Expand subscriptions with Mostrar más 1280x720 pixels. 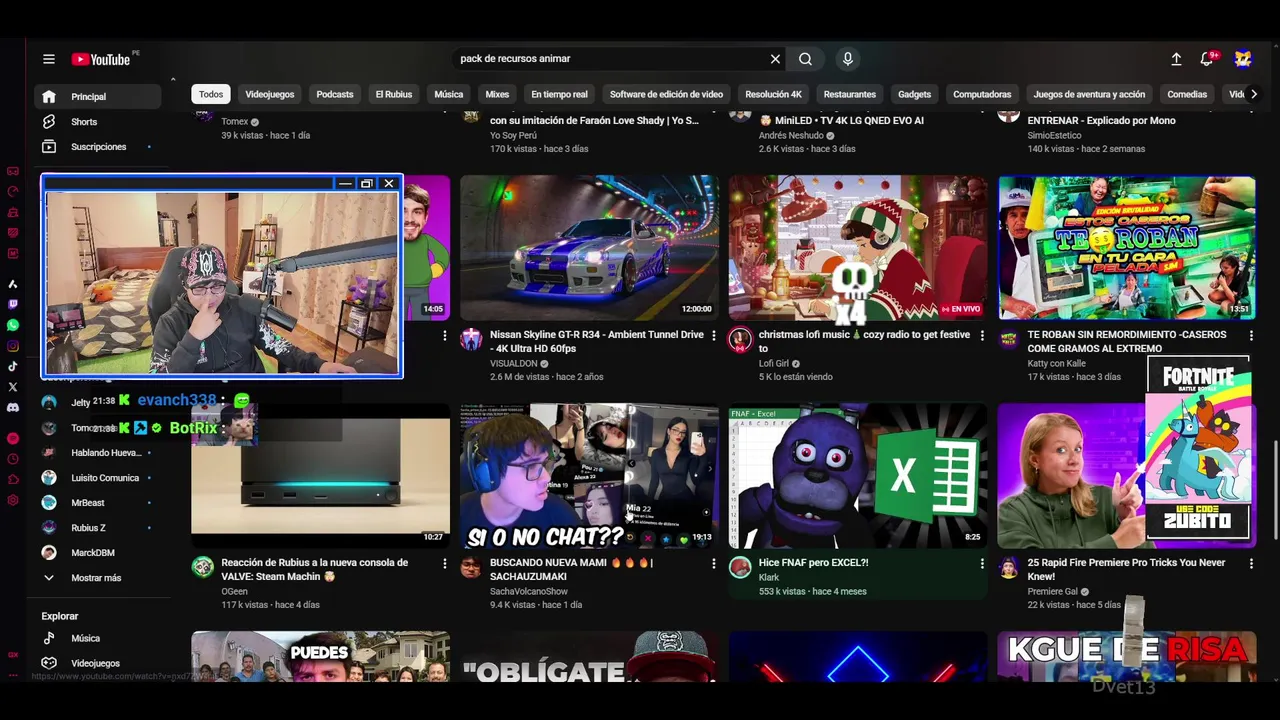98,578
